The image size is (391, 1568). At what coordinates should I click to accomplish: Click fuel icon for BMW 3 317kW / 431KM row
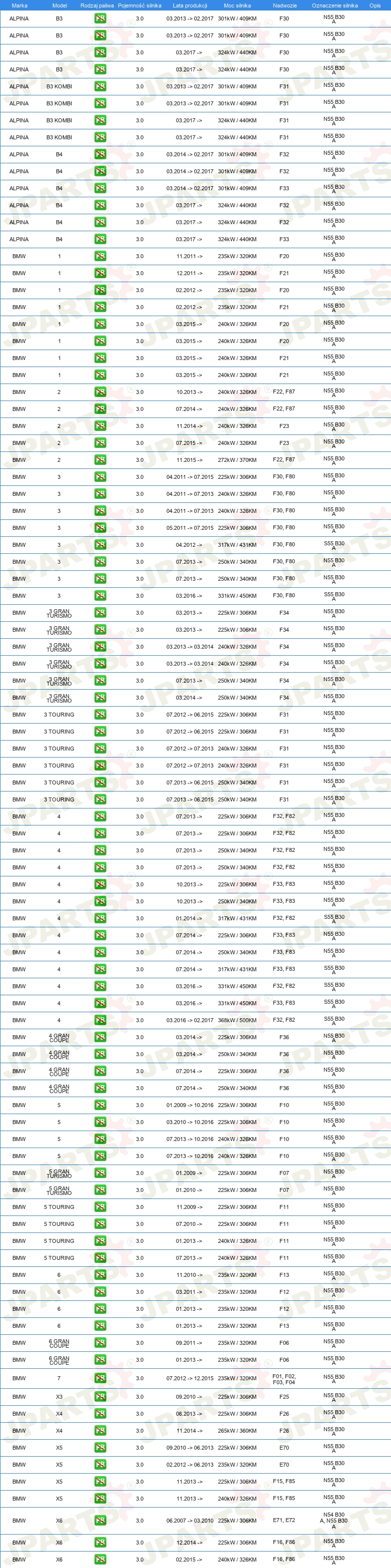point(100,545)
